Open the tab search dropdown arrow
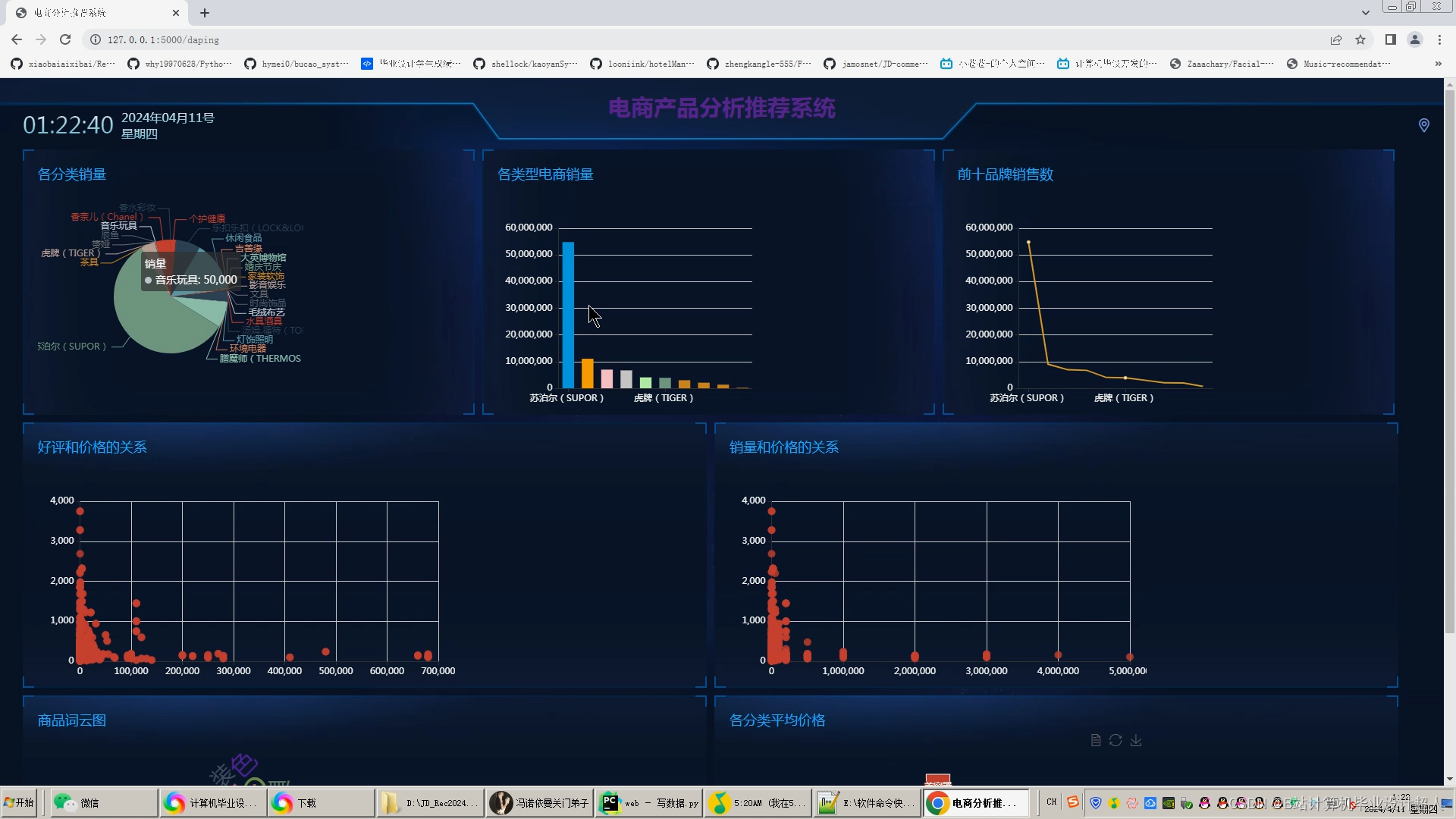This screenshot has height=819, width=1456. (1365, 13)
